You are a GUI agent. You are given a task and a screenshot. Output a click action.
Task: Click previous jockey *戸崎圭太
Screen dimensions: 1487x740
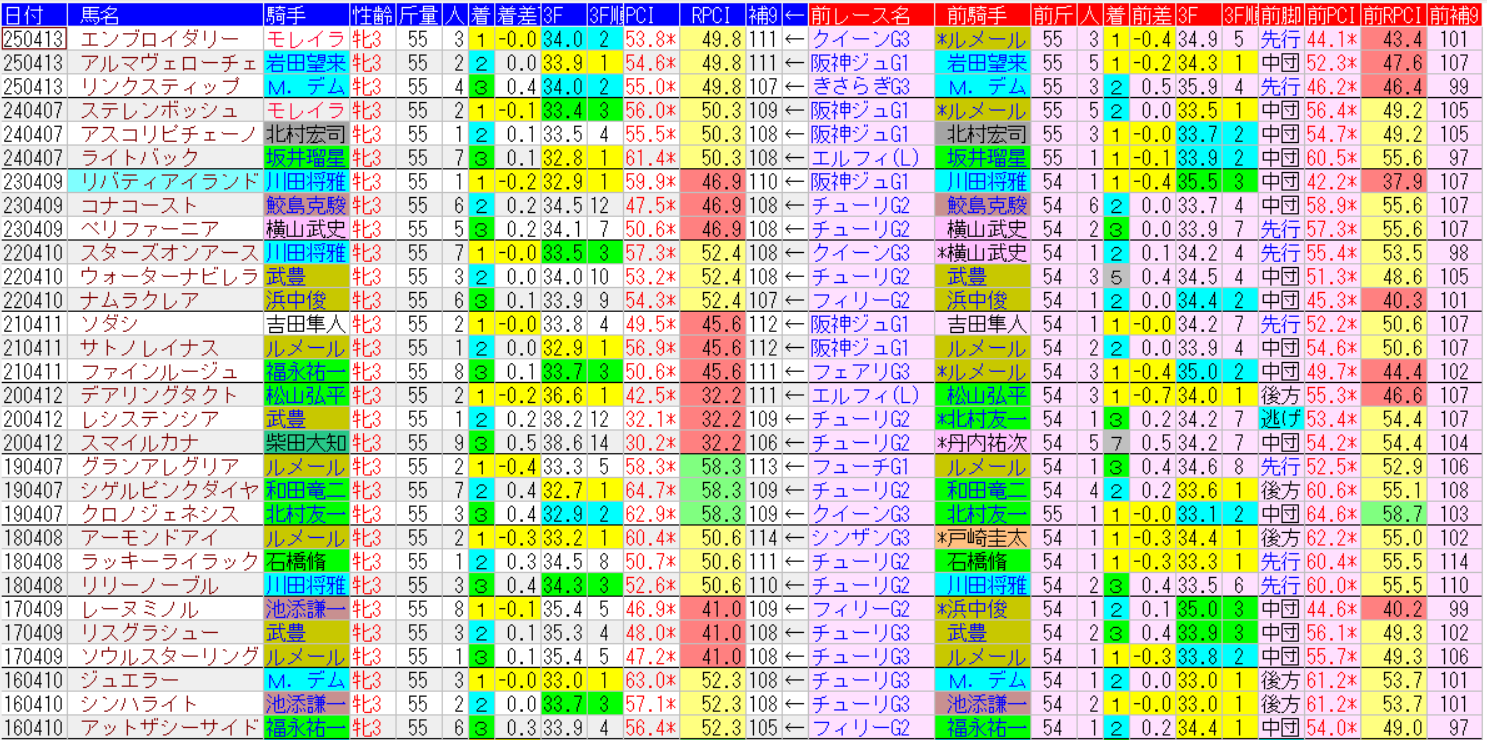click(x=986, y=538)
